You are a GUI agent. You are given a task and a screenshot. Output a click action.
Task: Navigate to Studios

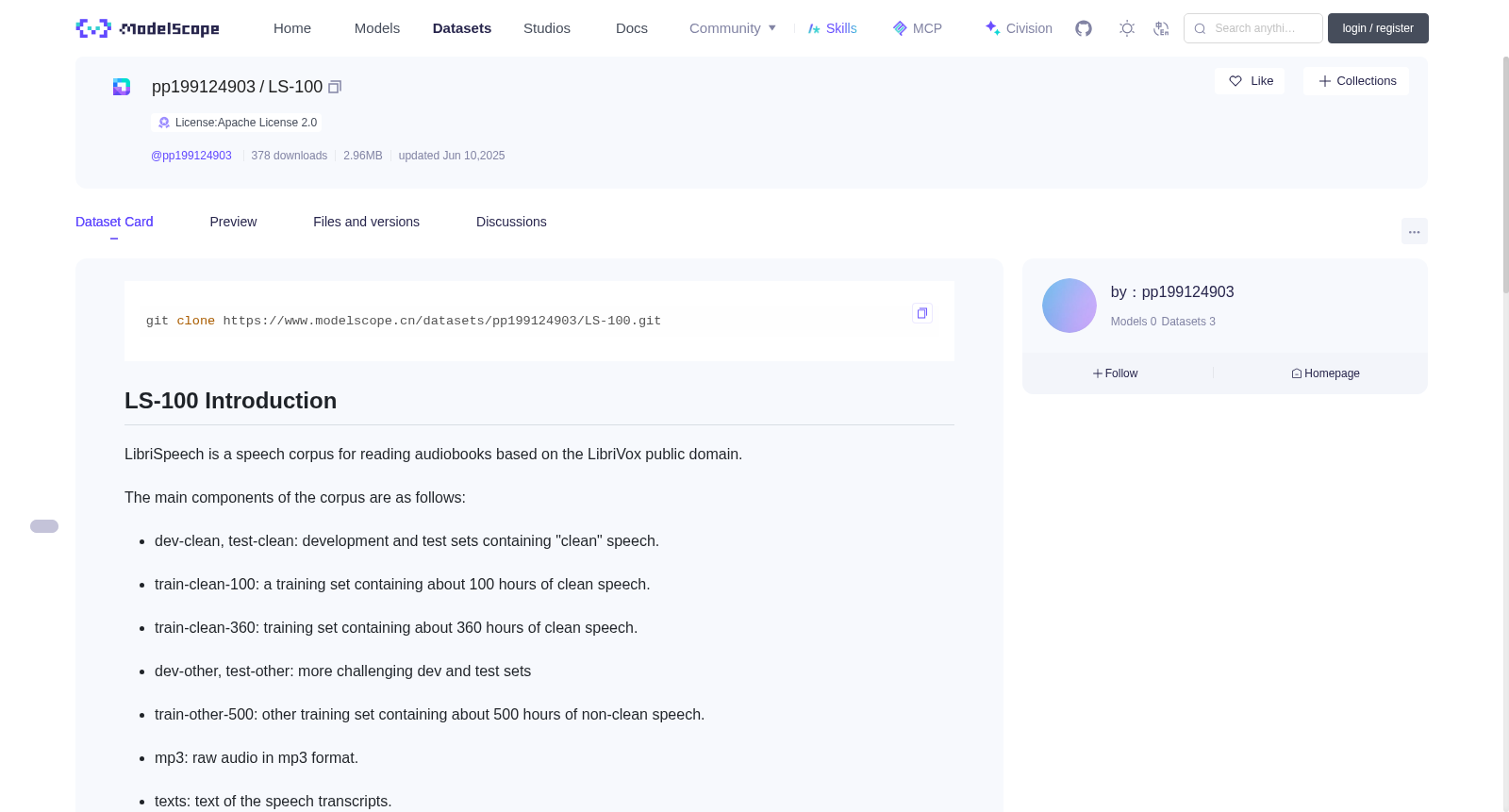click(x=547, y=28)
